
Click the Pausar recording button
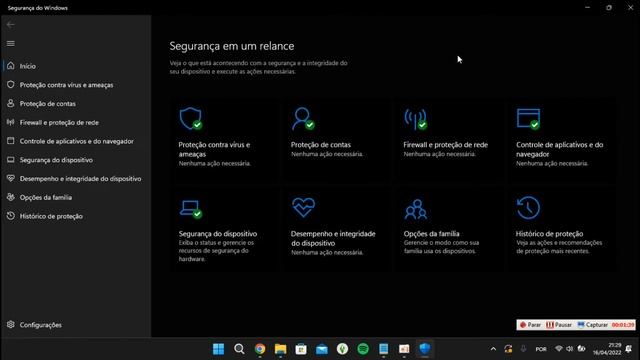point(559,325)
